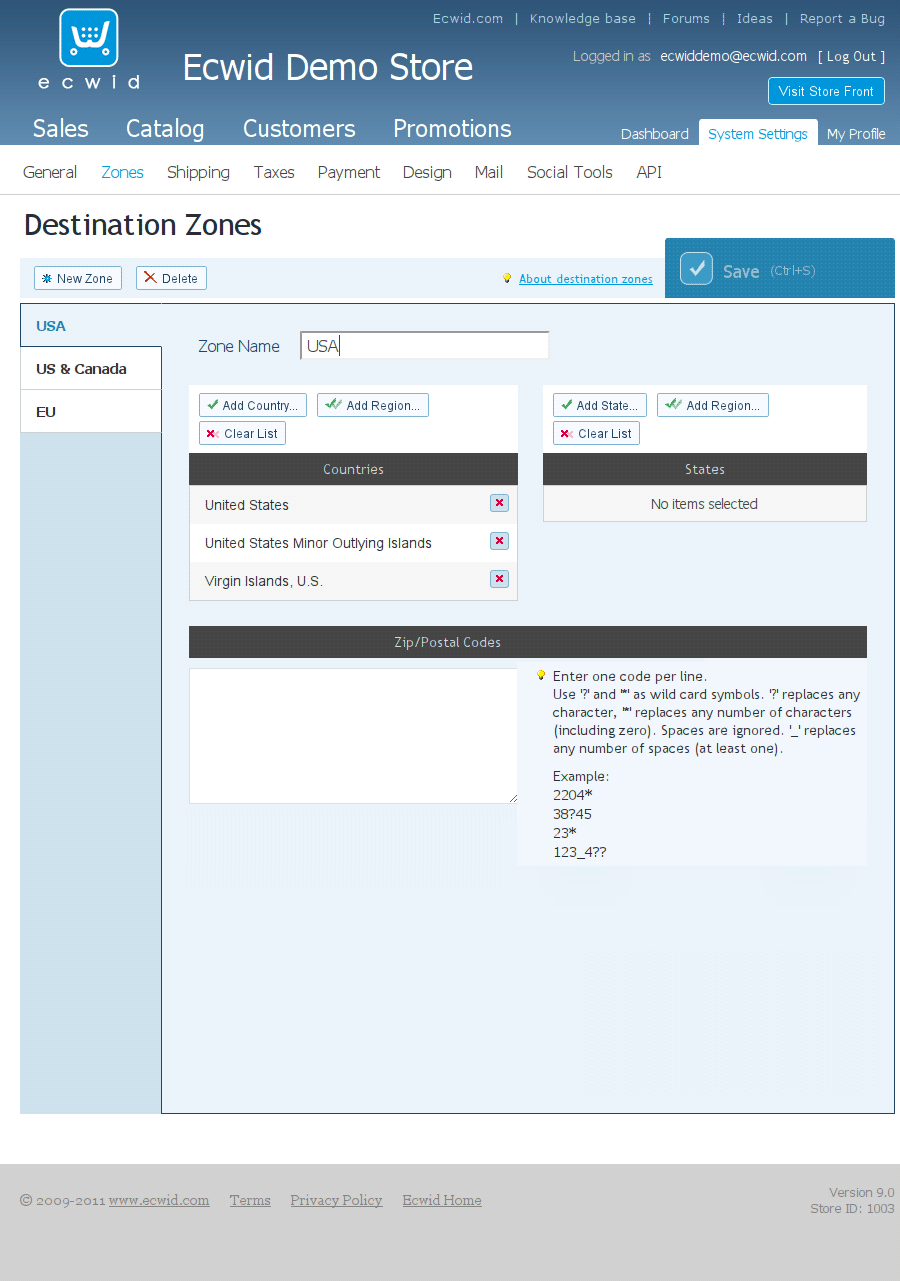Viewport: 900px width, 1281px height.
Task: Open Payment settings submenu
Action: 349,172
